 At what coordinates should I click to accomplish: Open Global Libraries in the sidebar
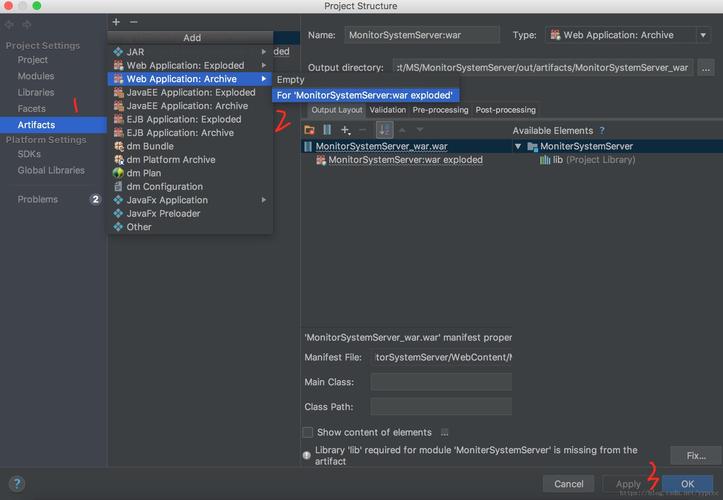51,170
